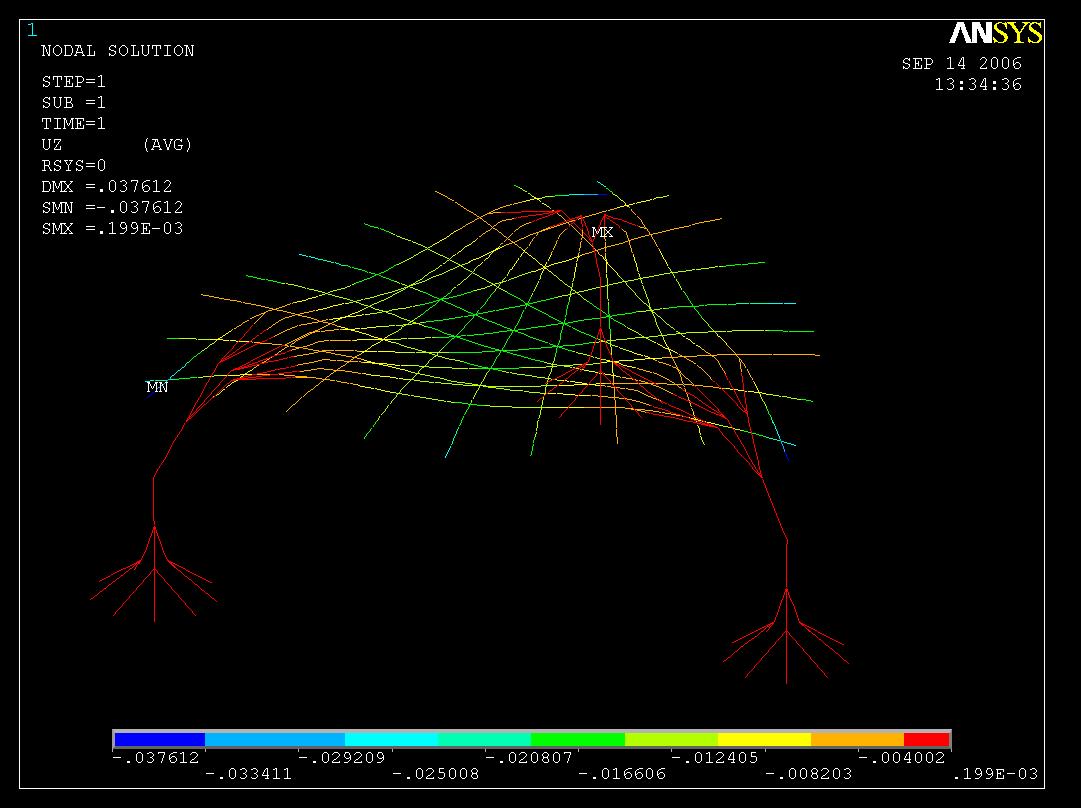
Task: Click the bright green legend band
Action: (x=578, y=740)
